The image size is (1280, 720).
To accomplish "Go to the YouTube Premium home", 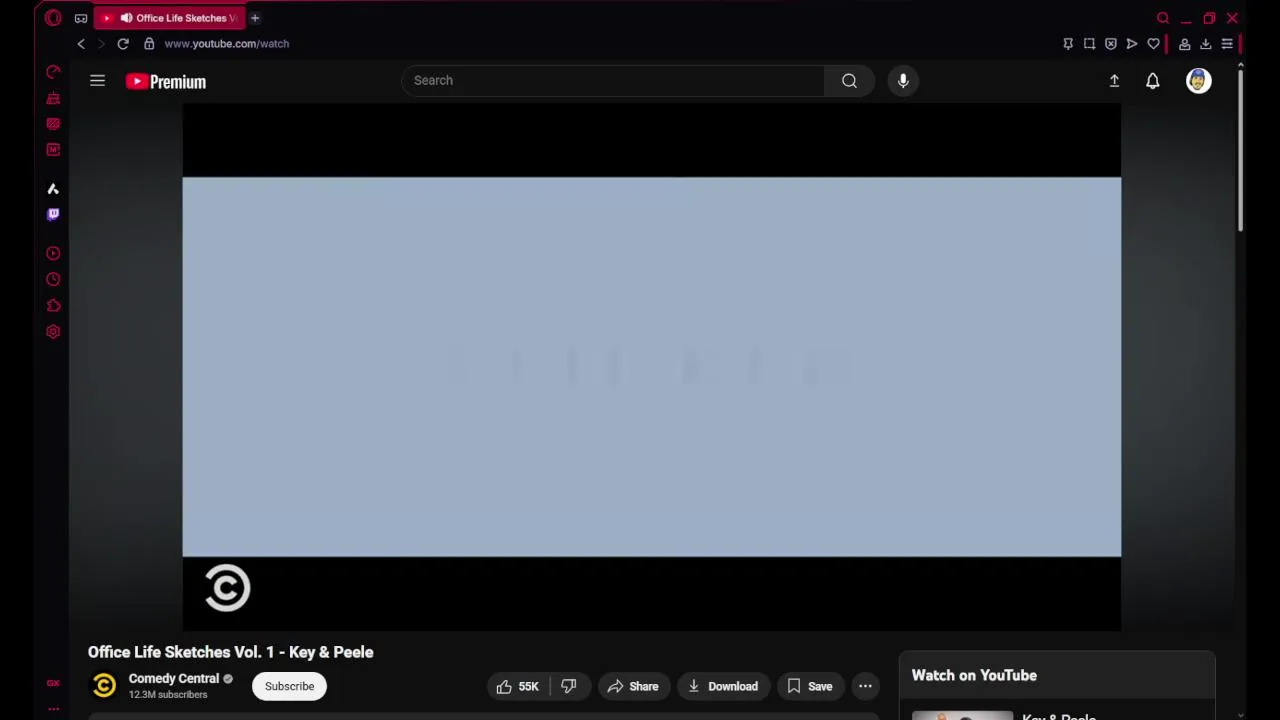I will [166, 82].
